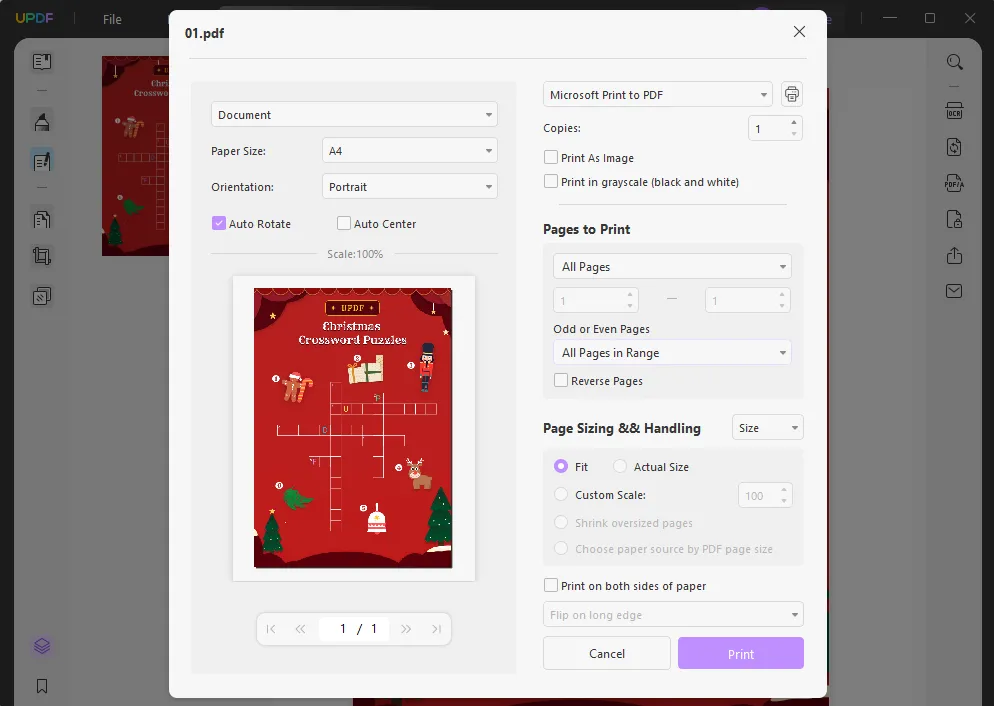
Task: Open the PDF/A save icon on right sidebar
Action: [x=955, y=183]
